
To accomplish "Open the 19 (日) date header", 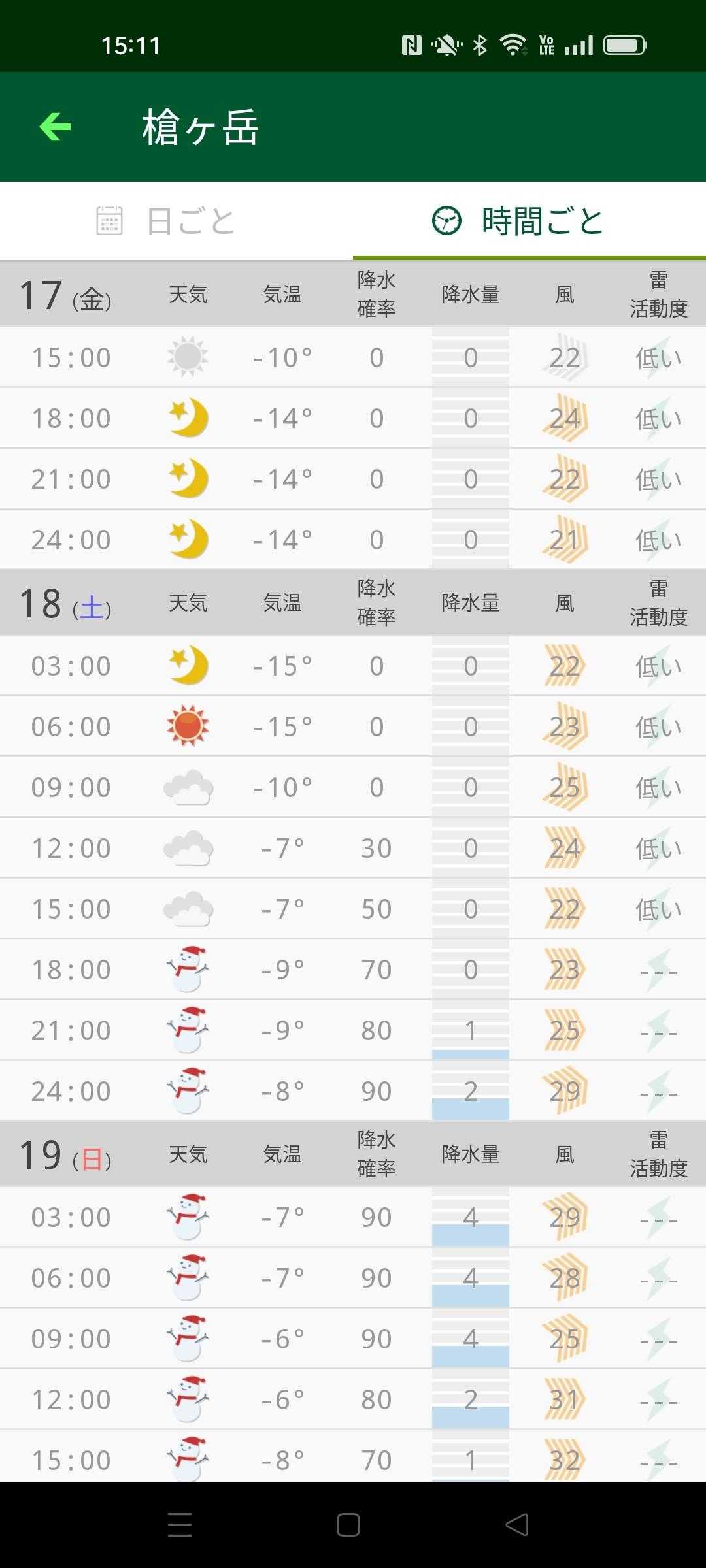I will [65, 1155].
